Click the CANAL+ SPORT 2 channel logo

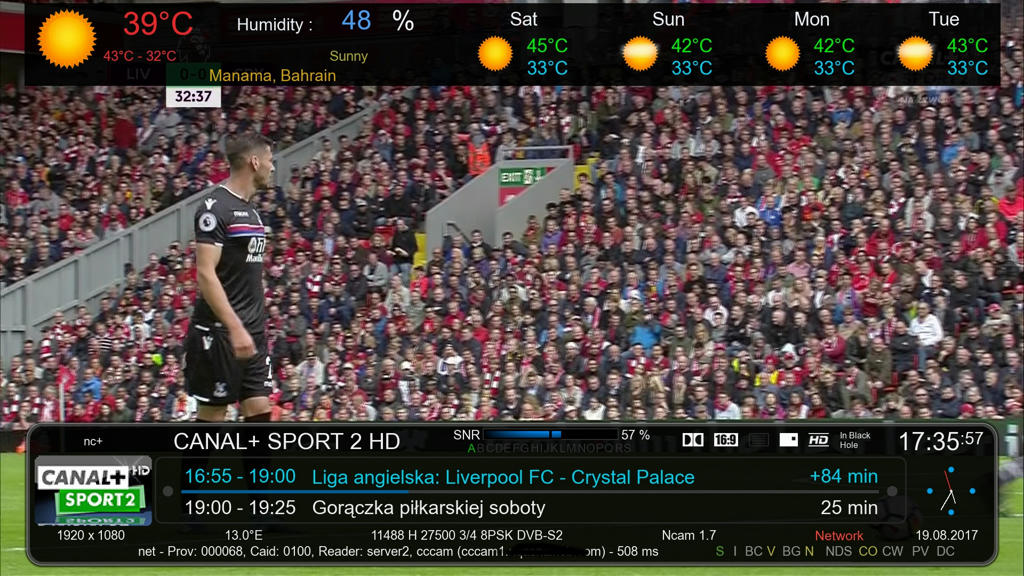[93, 492]
